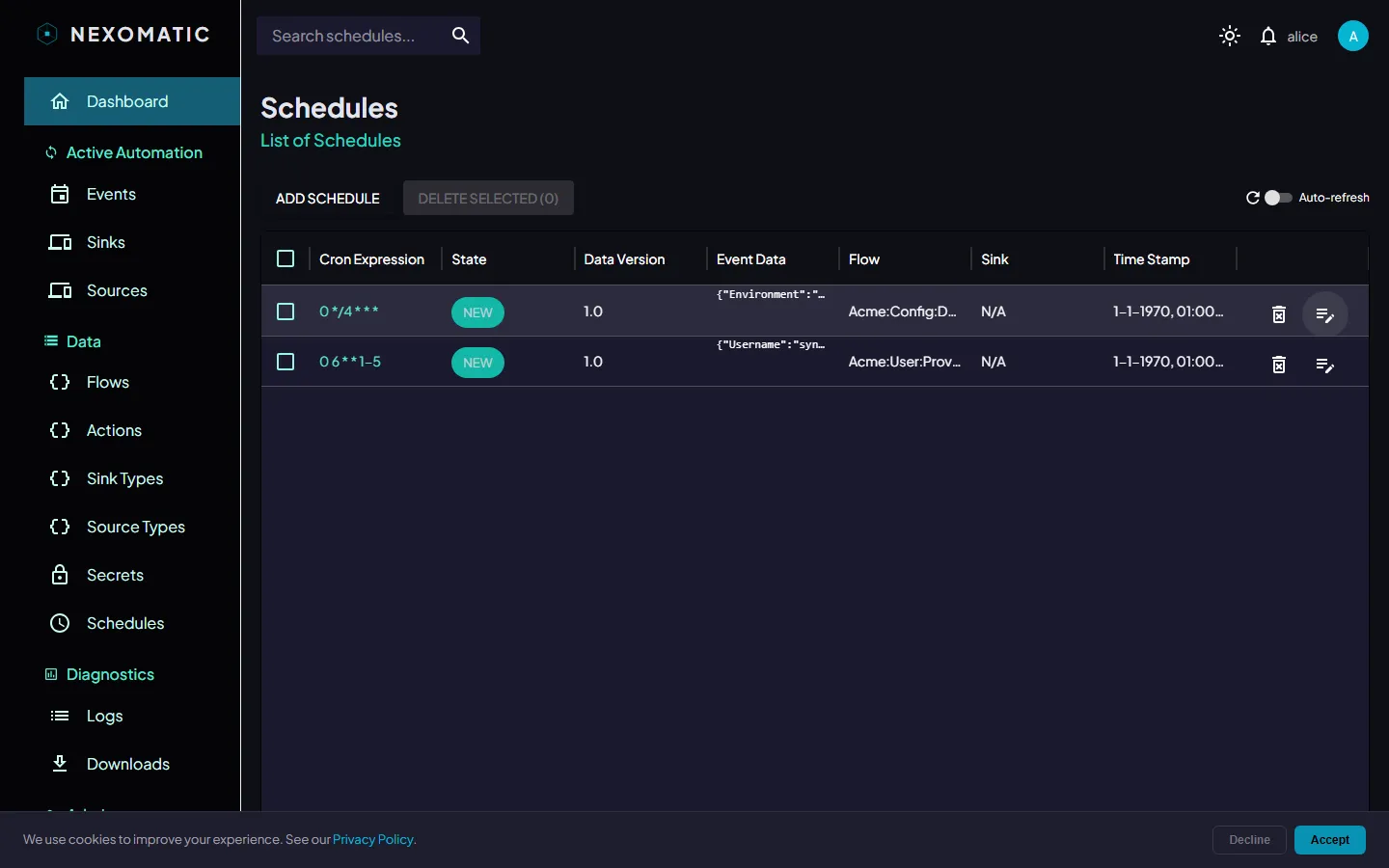
Task: Click the Active Automation section header
Action: coord(134,152)
